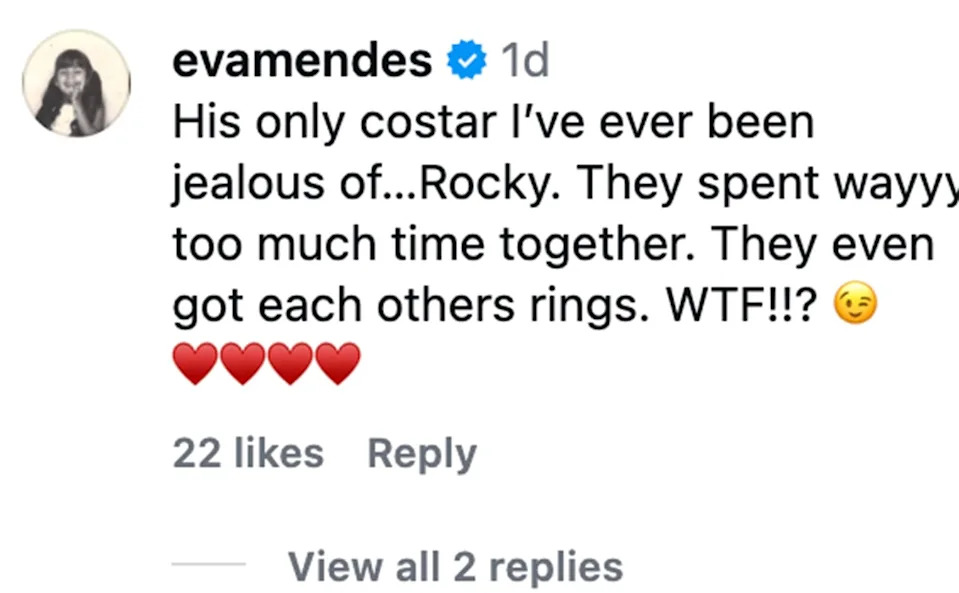Click the circular avatar thumbnail
Screen dimensions: 959x593
(x=77, y=80)
